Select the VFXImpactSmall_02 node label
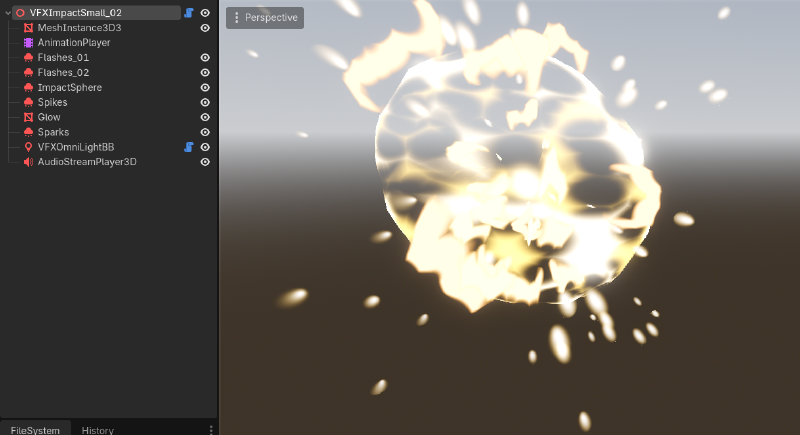This screenshot has width=800, height=435. [x=76, y=13]
